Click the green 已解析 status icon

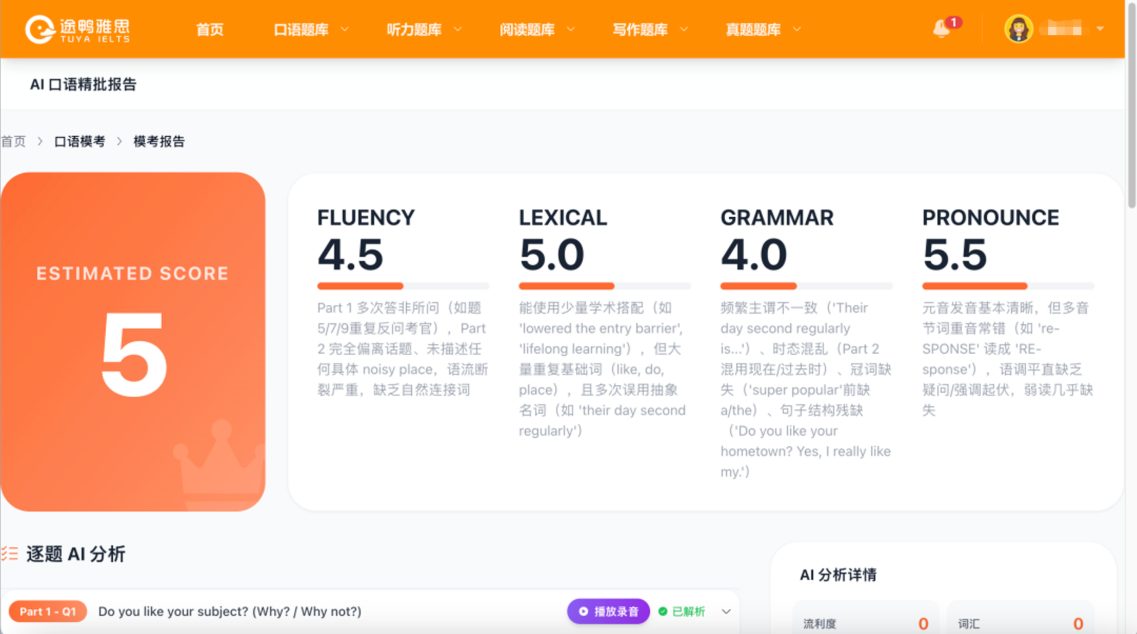pos(662,612)
